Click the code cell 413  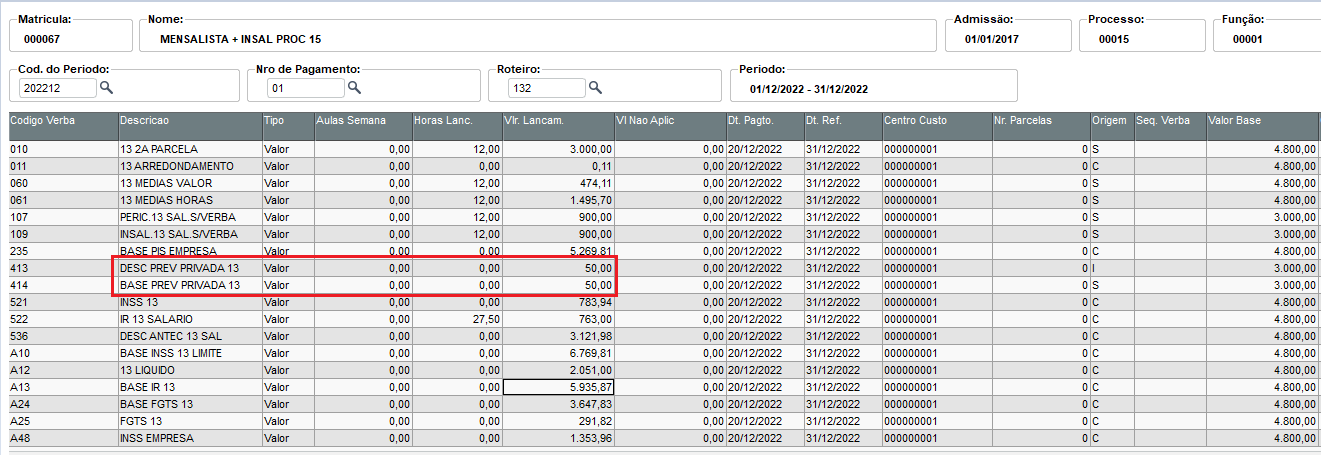pyautogui.click(x=63, y=268)
